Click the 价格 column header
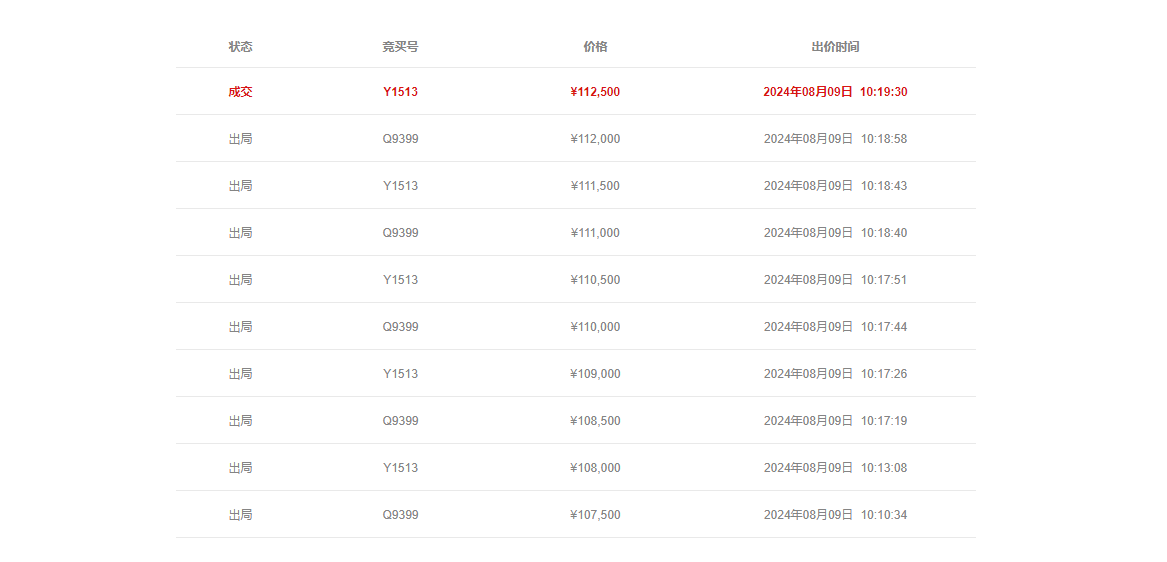This screenshot has width=1167, height=562. [x=595, y=46]
